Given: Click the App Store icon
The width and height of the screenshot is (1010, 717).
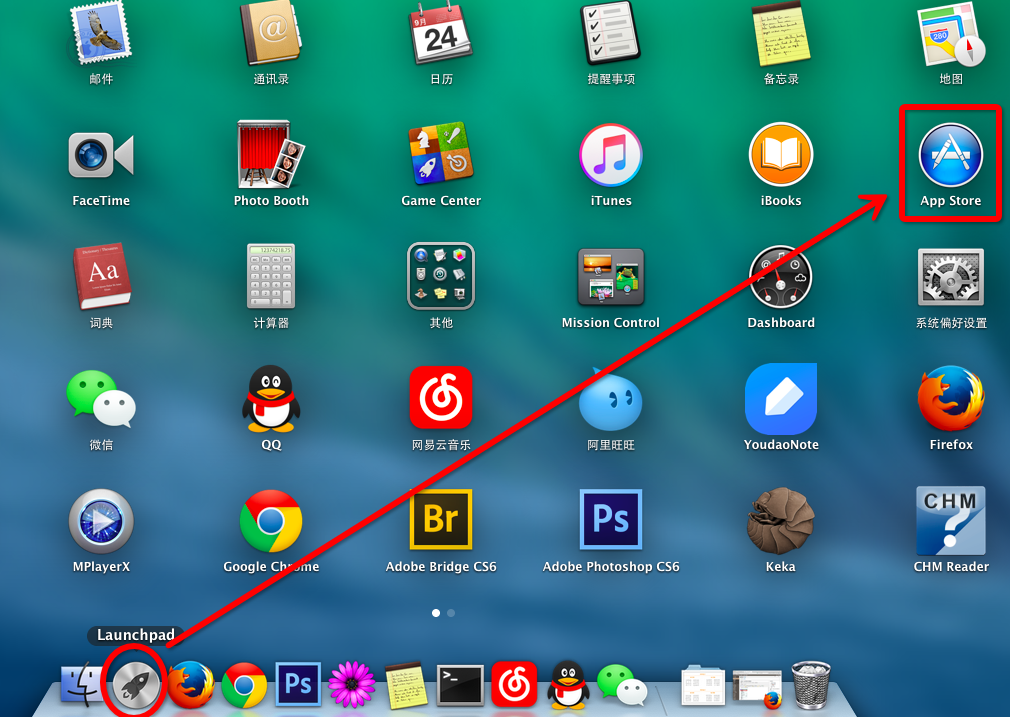Looking at the screenshot, I should [951, 155].
